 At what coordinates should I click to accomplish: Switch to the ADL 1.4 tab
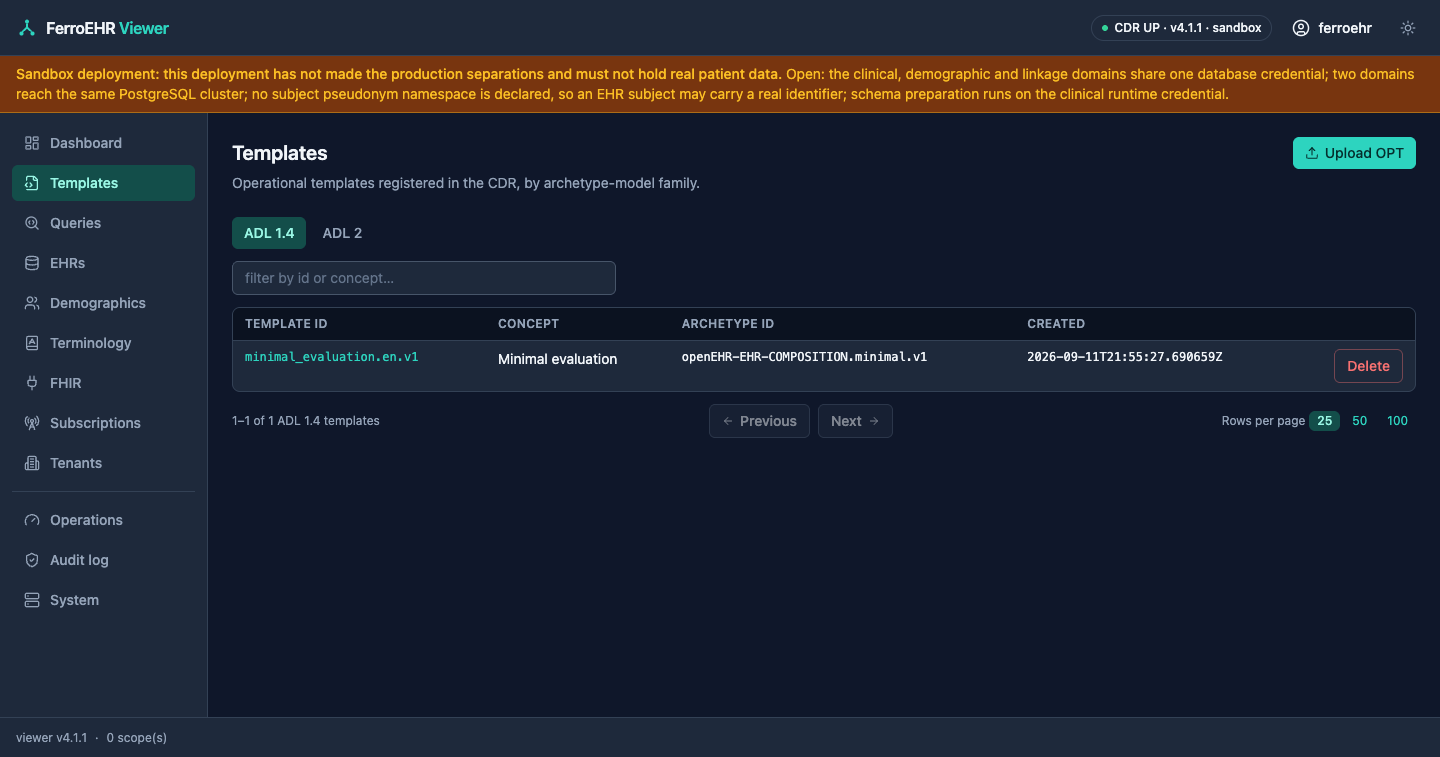pos(269,233)
